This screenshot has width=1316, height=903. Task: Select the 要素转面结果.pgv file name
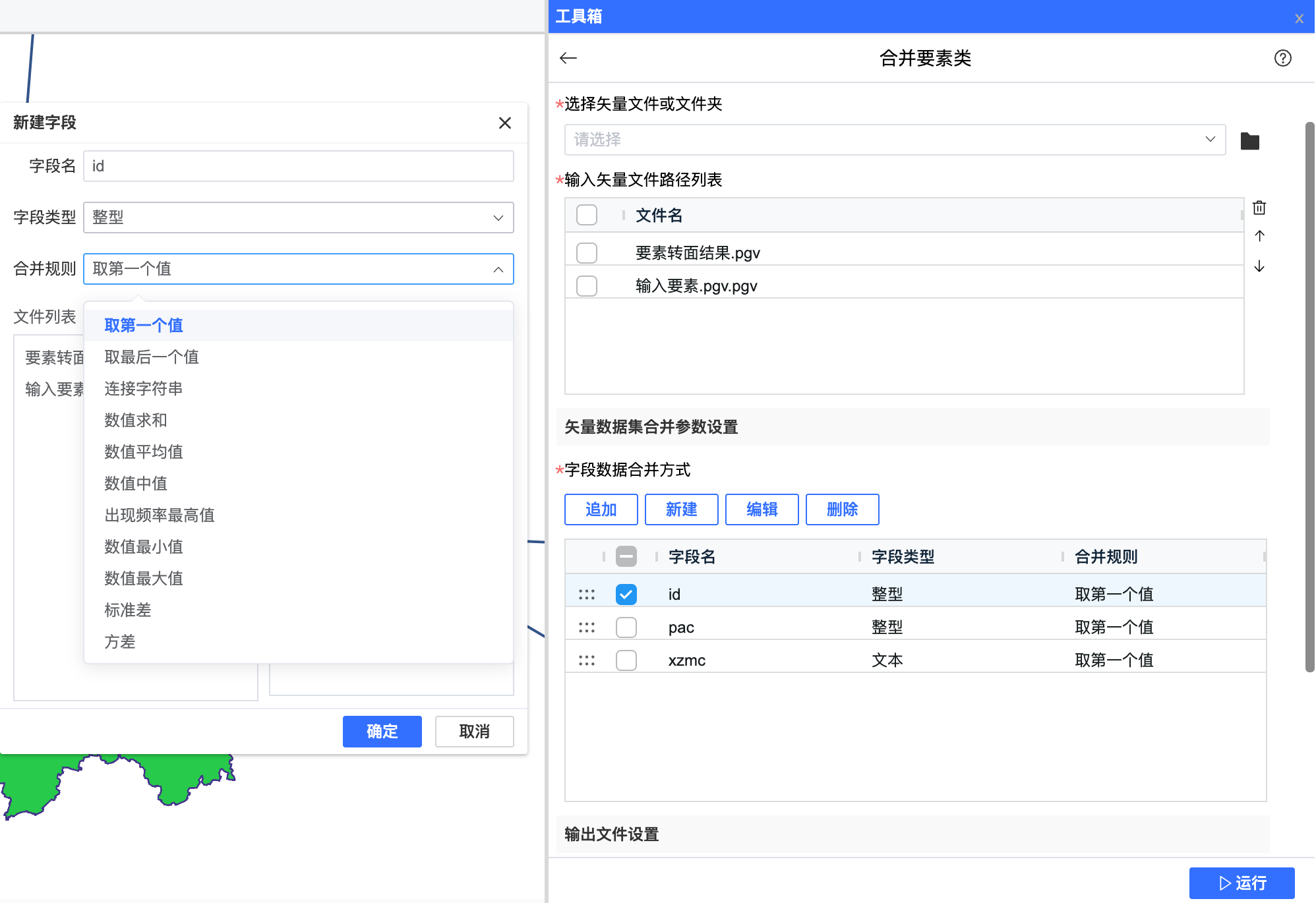[x=698, y=253]
